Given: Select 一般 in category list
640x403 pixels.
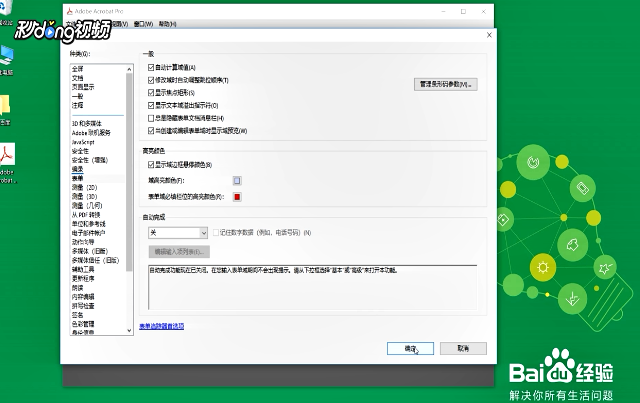Looking at the screenshot, I should pyautogui.click(x=78, y=96).
